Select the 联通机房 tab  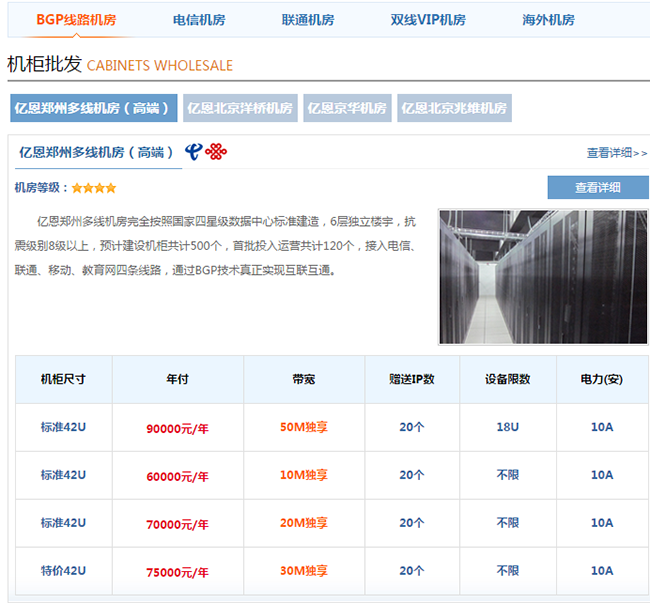tap(307, 20)
